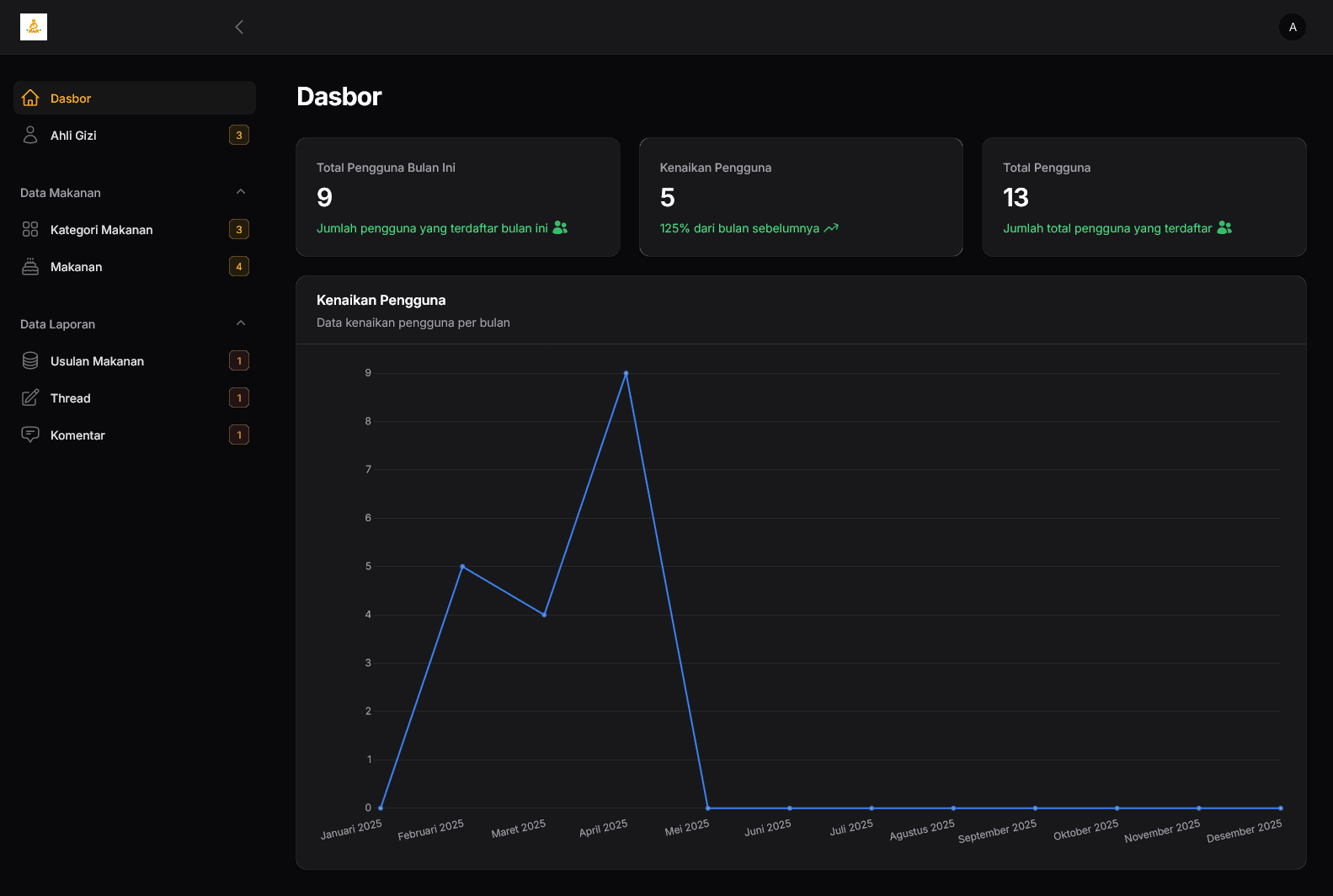Open the Komentar page
Screen dimensions: 1333x896
click(135, 435)
